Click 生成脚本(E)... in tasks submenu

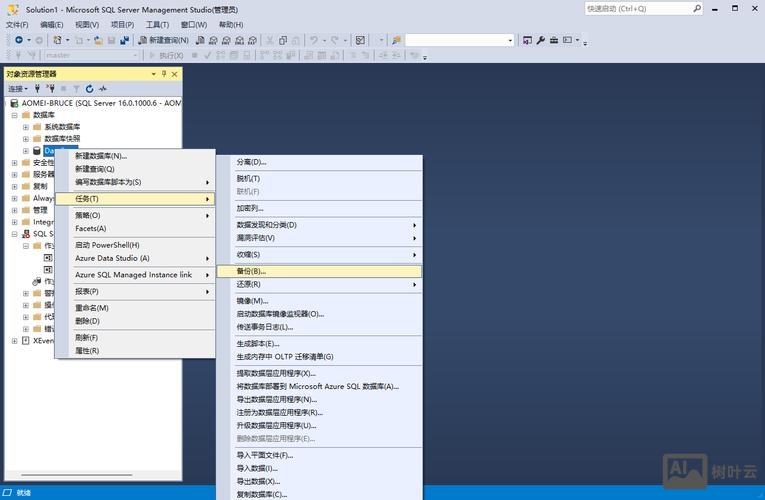(x=258, y=343)
